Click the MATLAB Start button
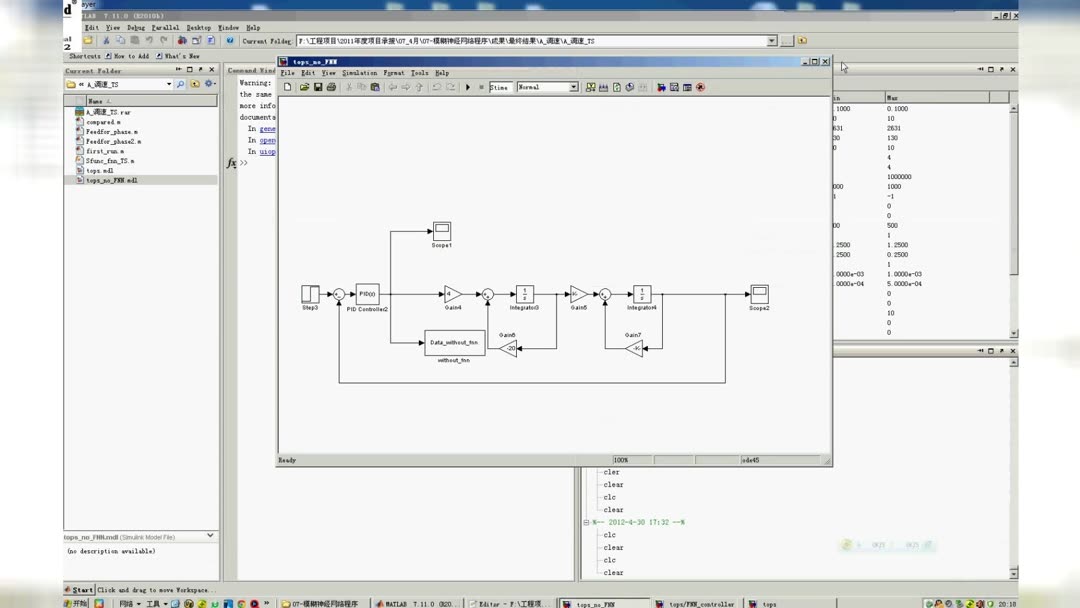 [x=79, y=590]
